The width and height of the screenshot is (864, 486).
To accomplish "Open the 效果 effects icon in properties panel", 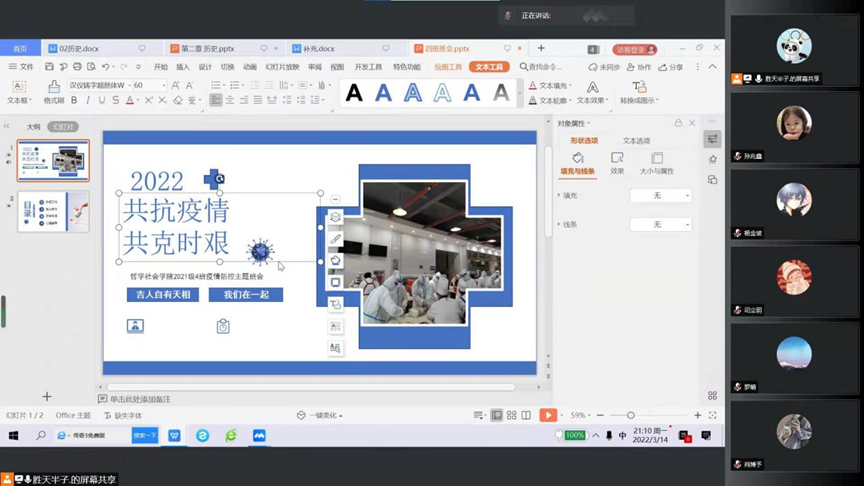I will pos(617,163).
